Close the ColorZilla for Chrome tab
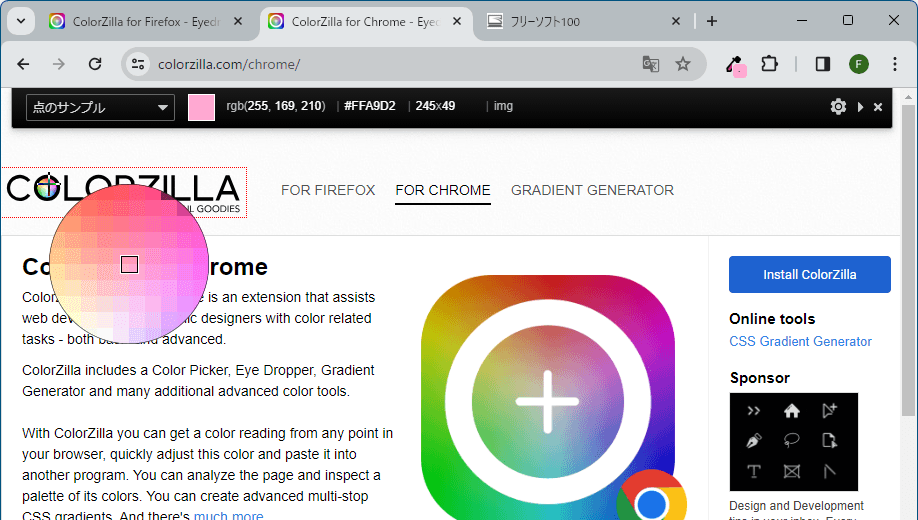 coord(457,22)
